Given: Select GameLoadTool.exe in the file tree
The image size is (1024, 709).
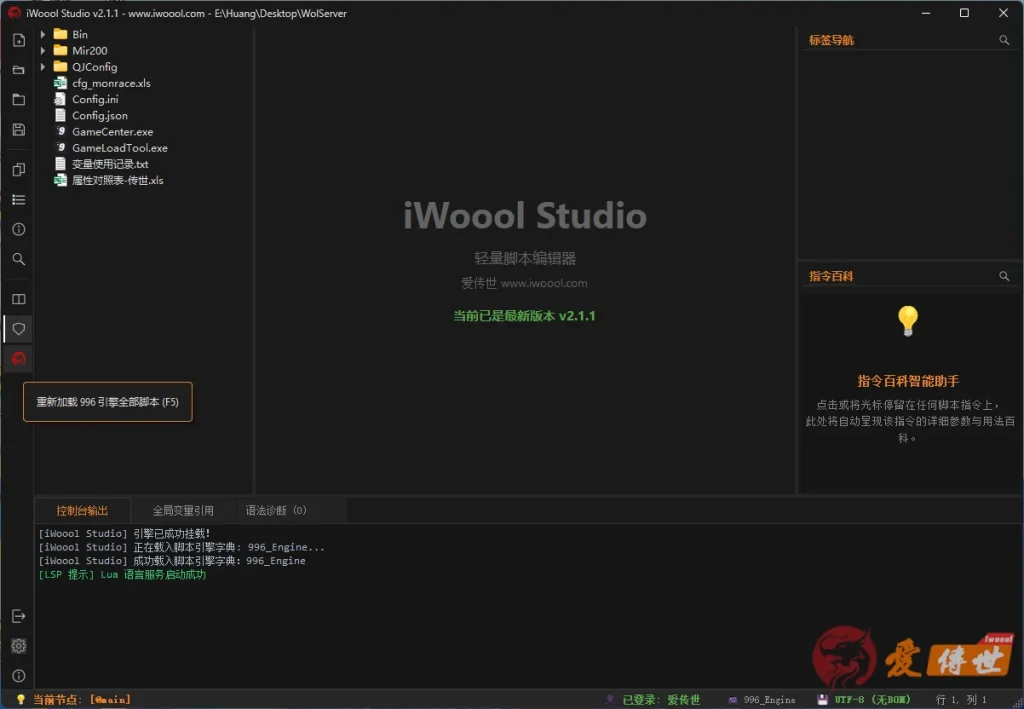Looking at the screenshot, I should click(120, 148).
